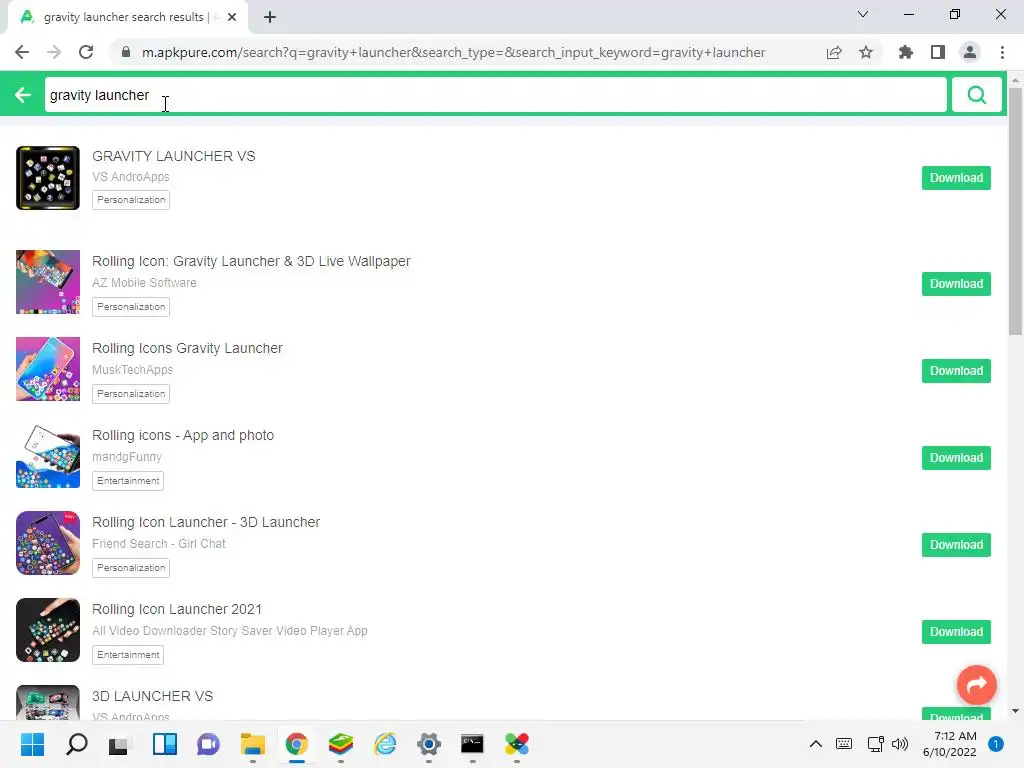The width and height of the screenshot is (1024, 768).
Task: Download Rolling Icons Gravity Launcher
Action: click(x=956, y=370)
